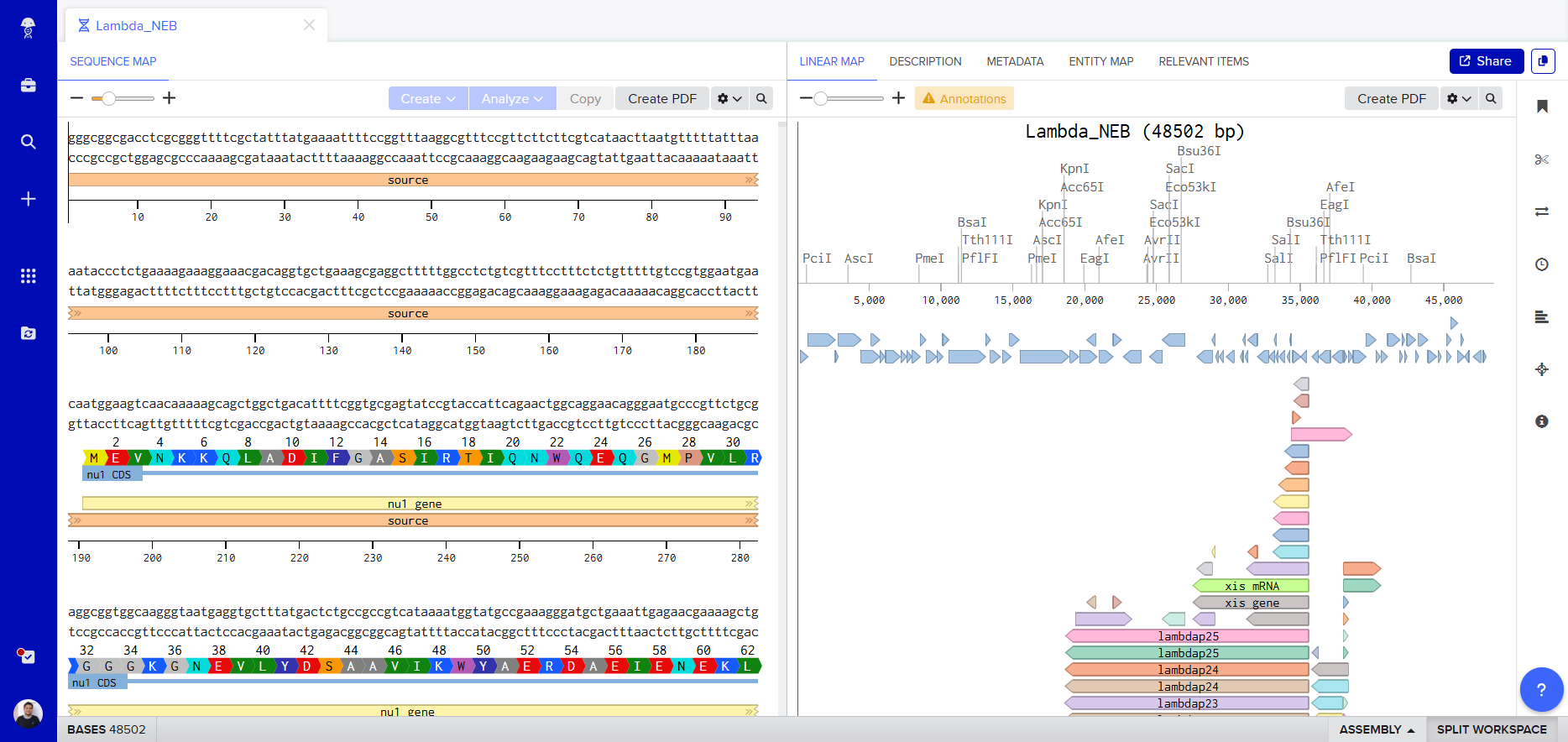Screen dimensions: 1568x742
Task: Click the copy icon beside Share
Action: pos(1543,61)
